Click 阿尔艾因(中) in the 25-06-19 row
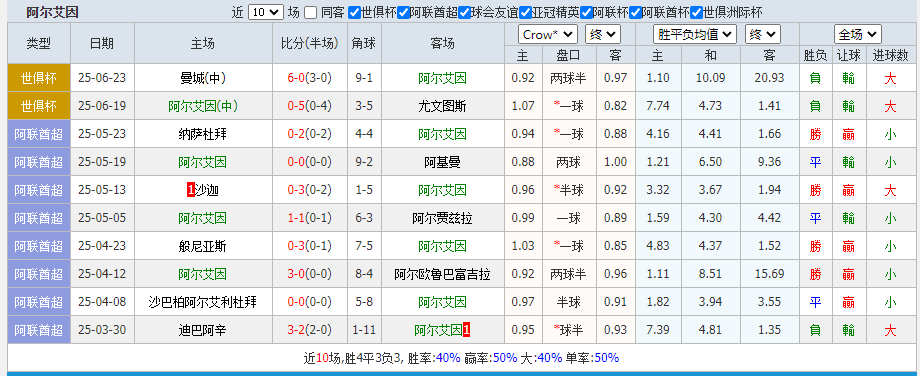920x376 pixels. tap(203, 106)
